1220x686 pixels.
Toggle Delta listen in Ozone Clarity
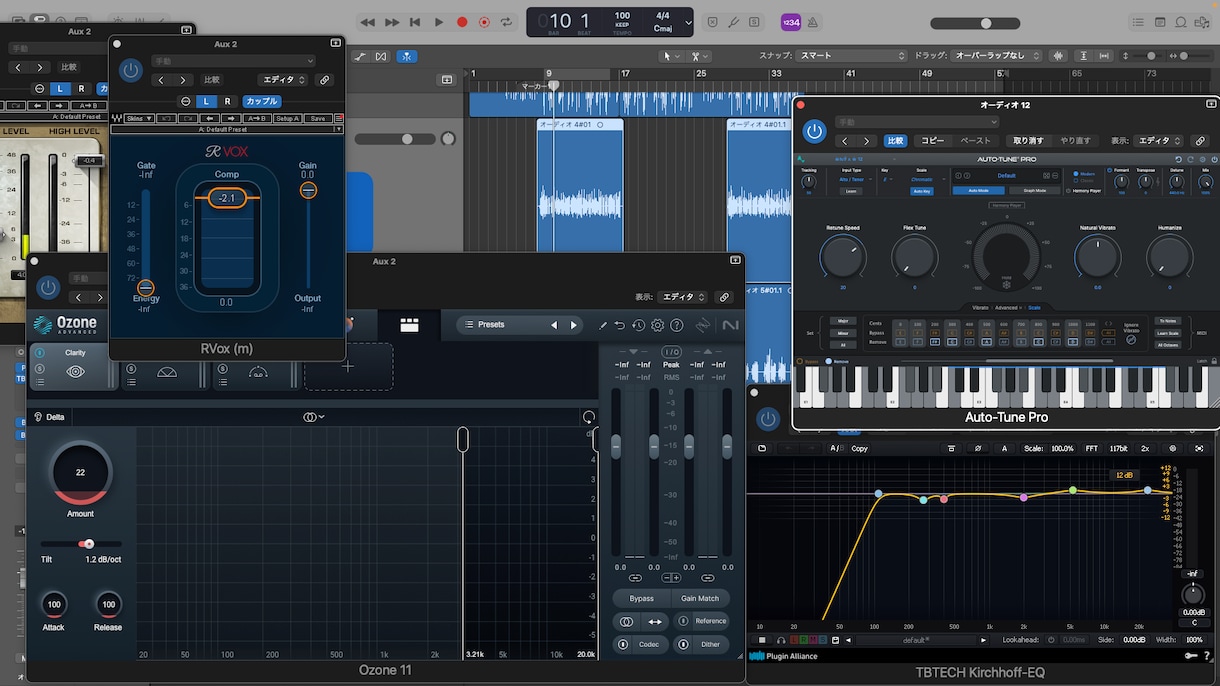[49, 417]
